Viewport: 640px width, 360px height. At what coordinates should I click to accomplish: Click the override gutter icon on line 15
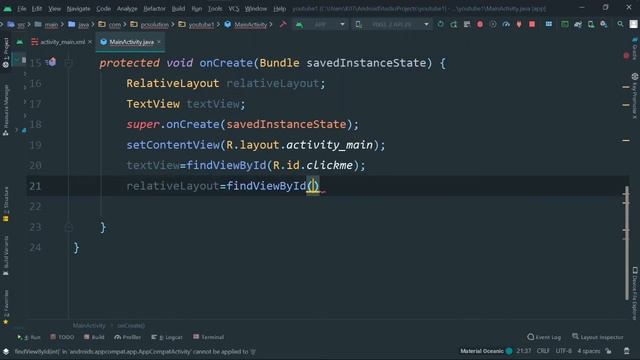(52, 62)
